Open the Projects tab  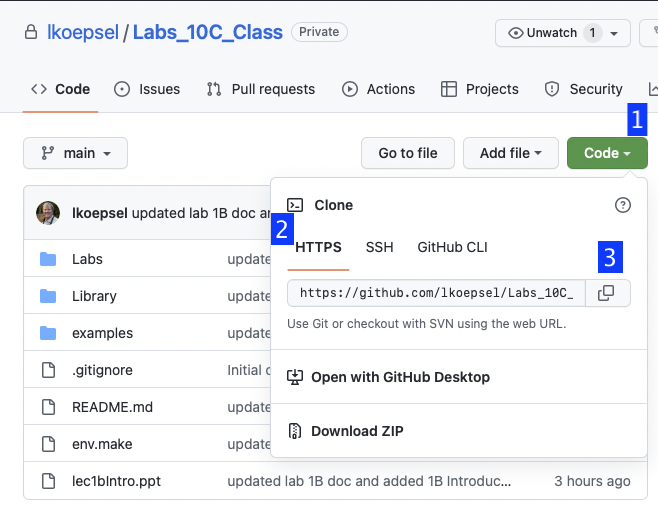pyautogui.click(x=480, y=89)
